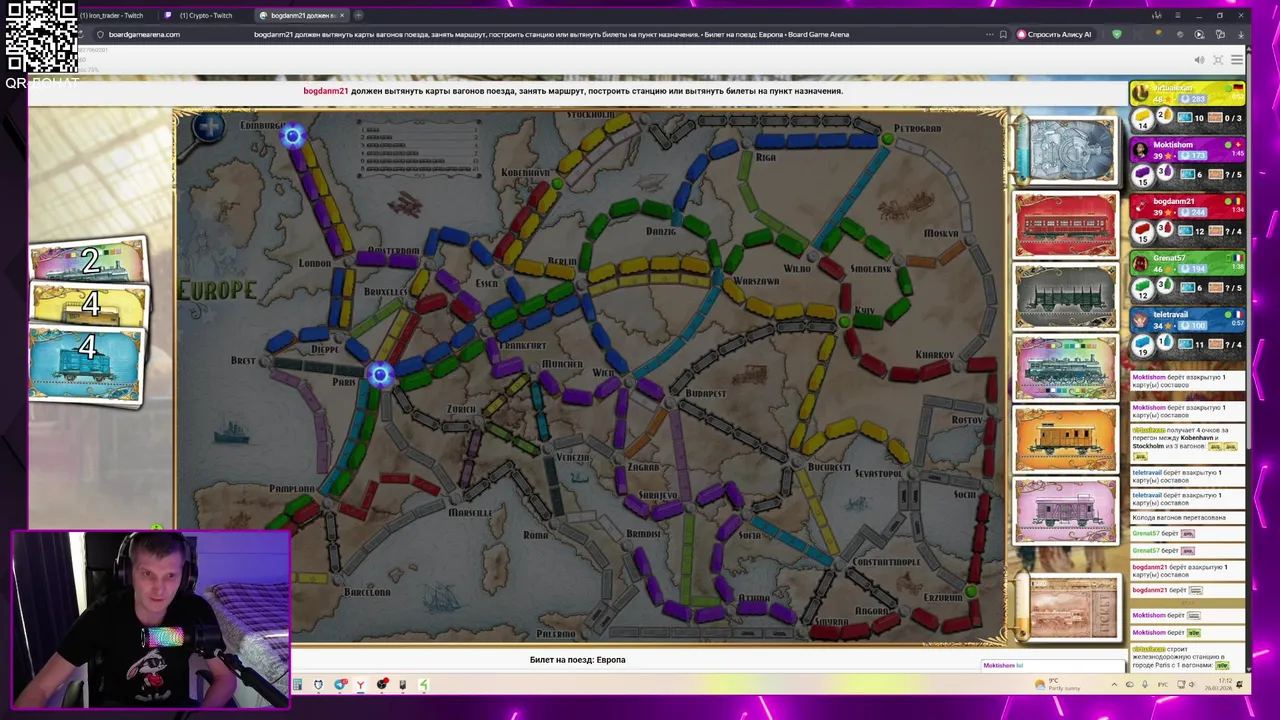1280x720 pixels.
Task: Draw the face-up locomotive card
Action: coord(1065,368)
